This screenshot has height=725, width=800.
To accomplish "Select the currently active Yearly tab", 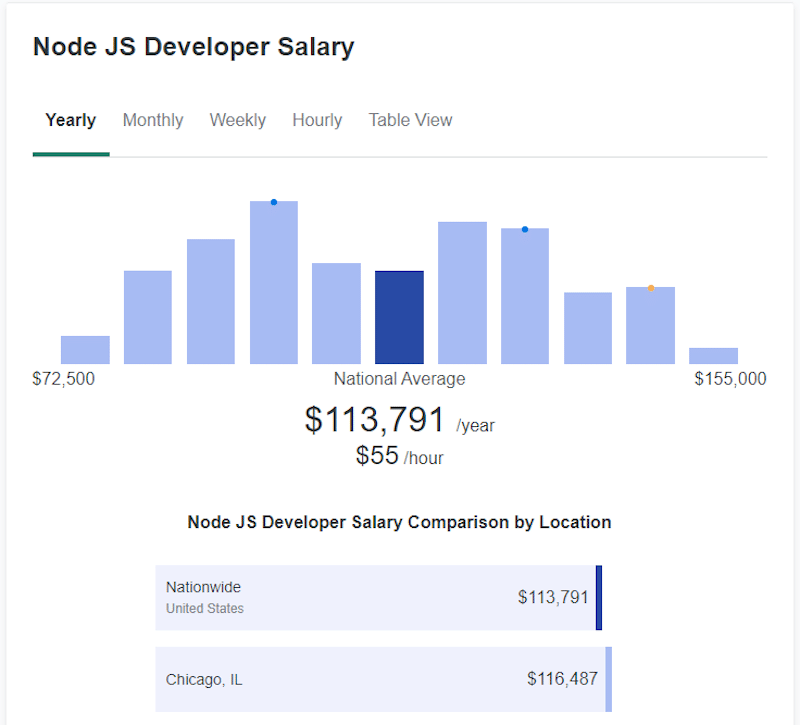I will click(70, 119).
